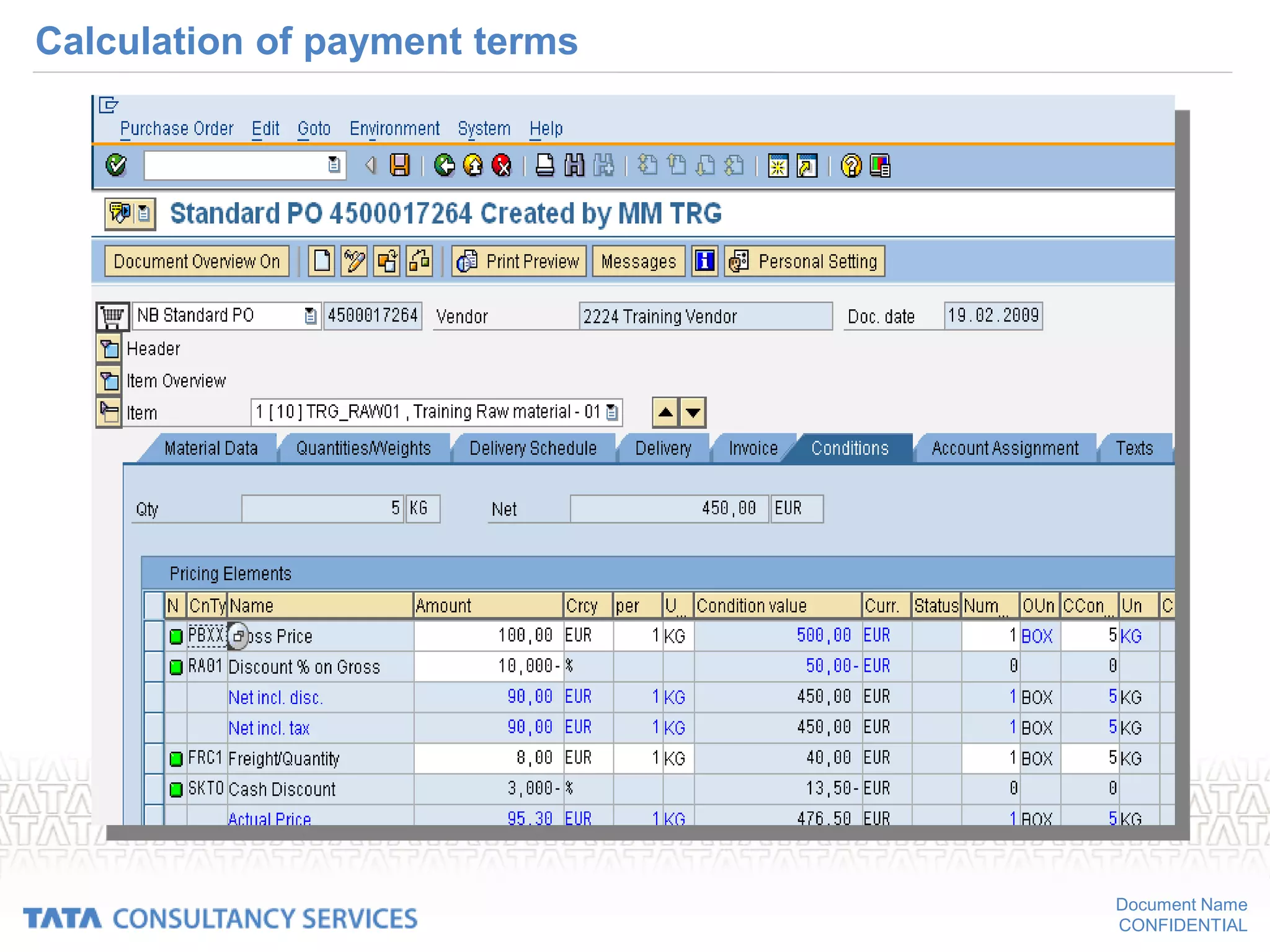The width and height of the screenshot is (1270, 952).
Task: Open the NB Standard PO type dropdown
Action: (311, 316)
